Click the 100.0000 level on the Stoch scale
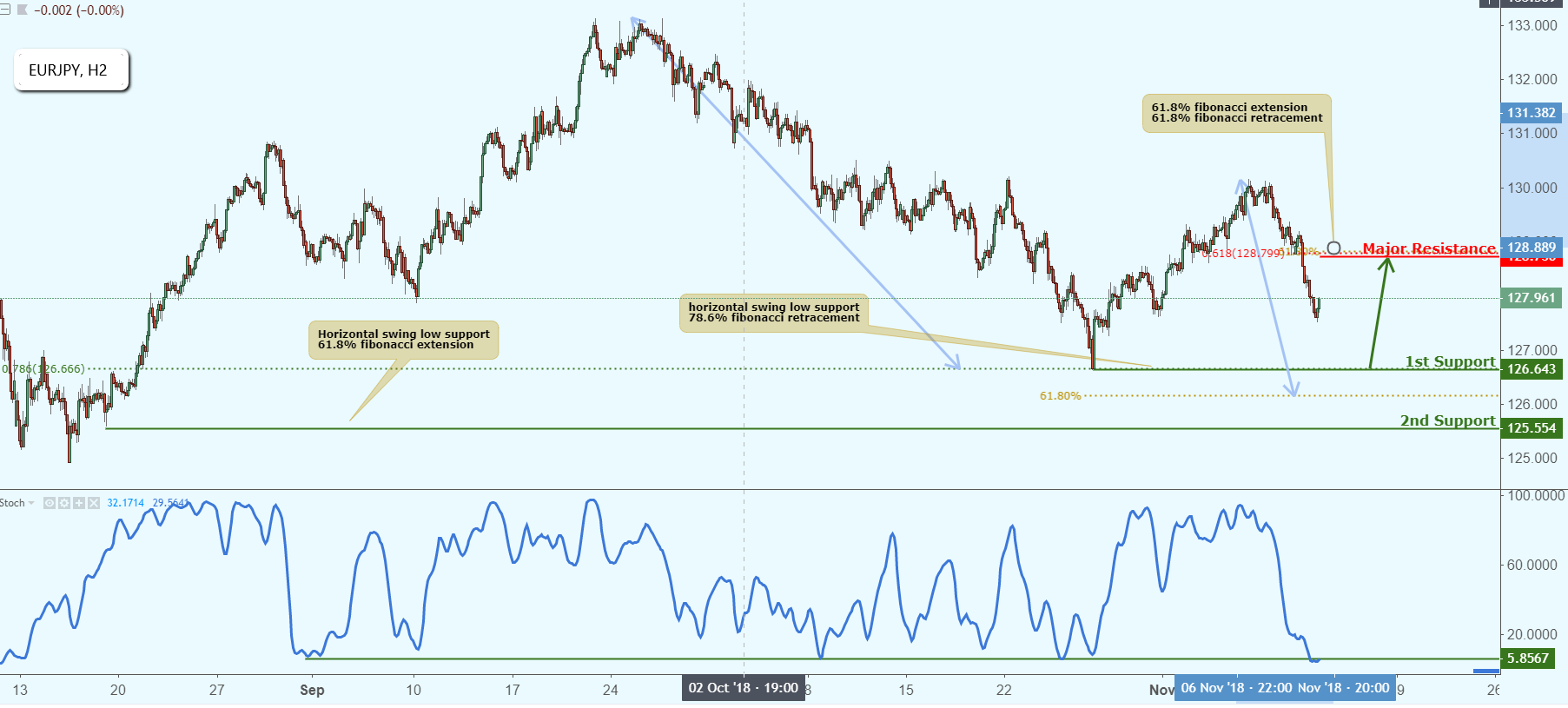The height and width of the screenshot is (708, 1568). 1536,495
